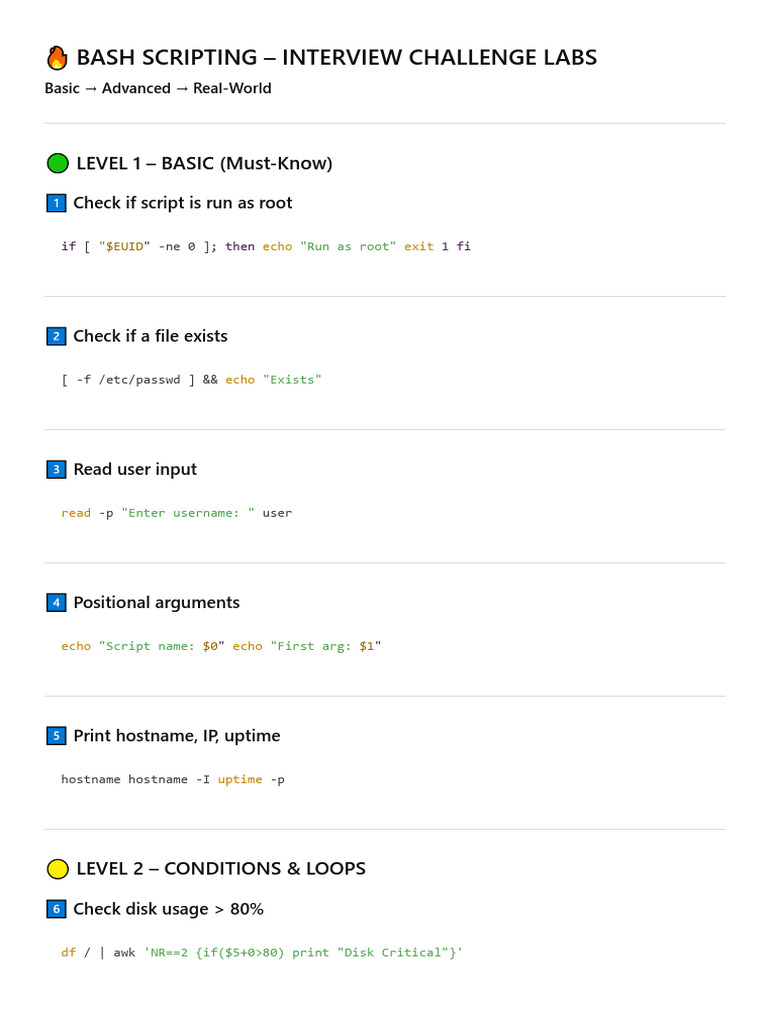Click the 'Check disk usage > 80%' heading
This screenshot has height=1024, width=768.
pyautogui.click(x=168, y=909)
